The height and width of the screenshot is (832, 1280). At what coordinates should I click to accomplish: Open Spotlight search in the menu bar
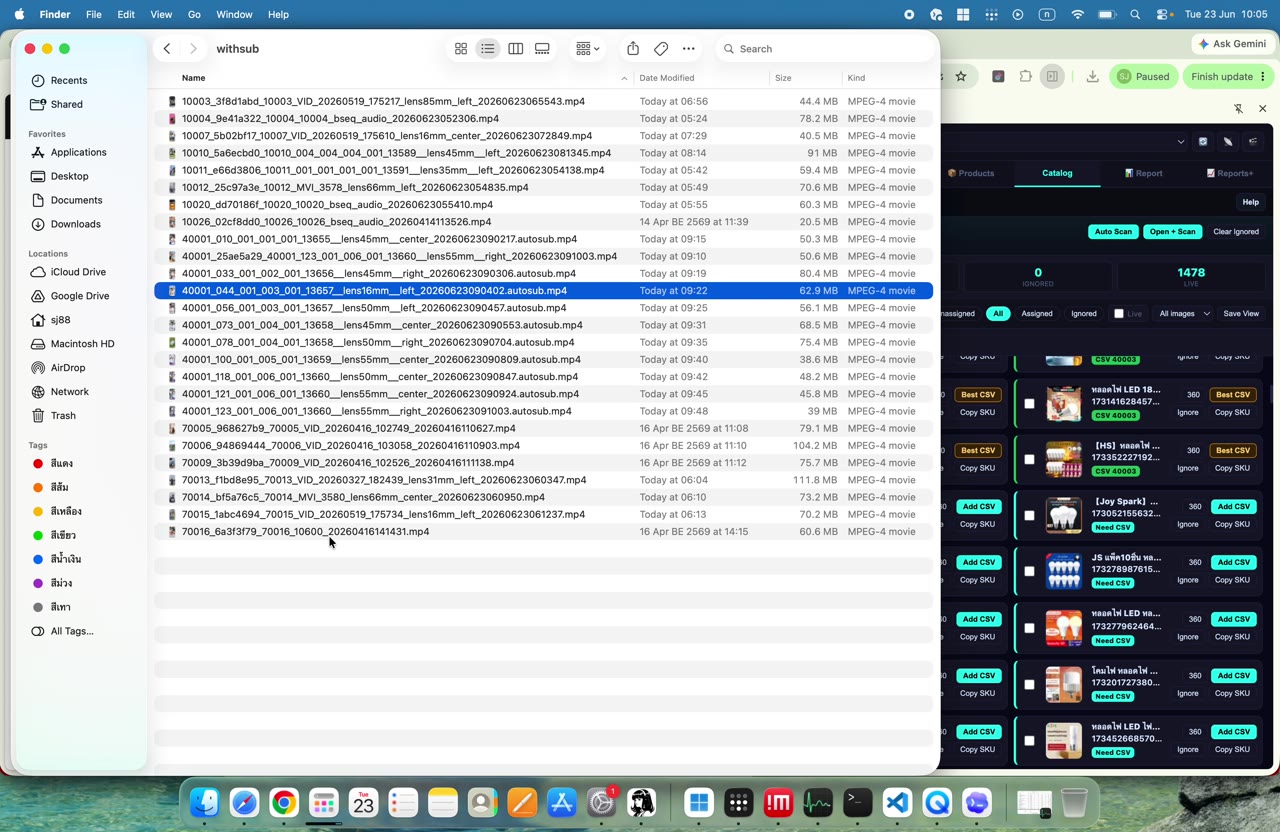pyautogui.click(x=1135, y=15)
